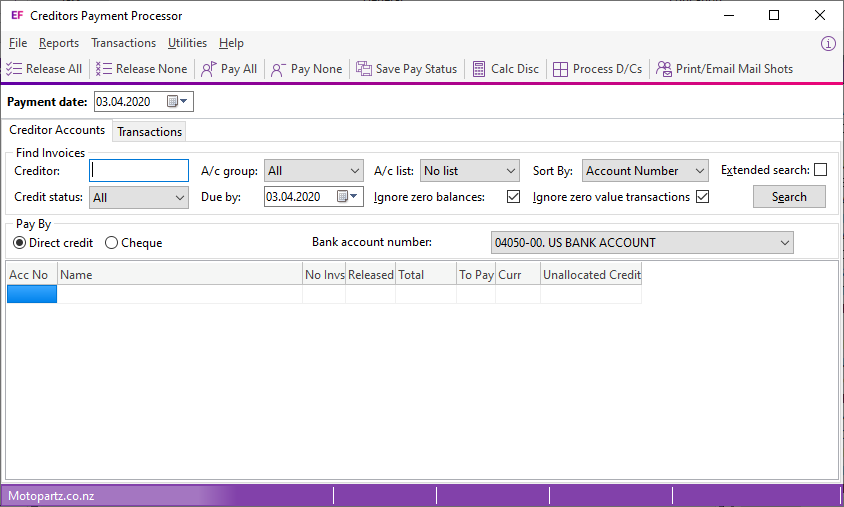Click the Calc Disc label text
The height and width of the screenshot is (507, 844).
(515, 69)
